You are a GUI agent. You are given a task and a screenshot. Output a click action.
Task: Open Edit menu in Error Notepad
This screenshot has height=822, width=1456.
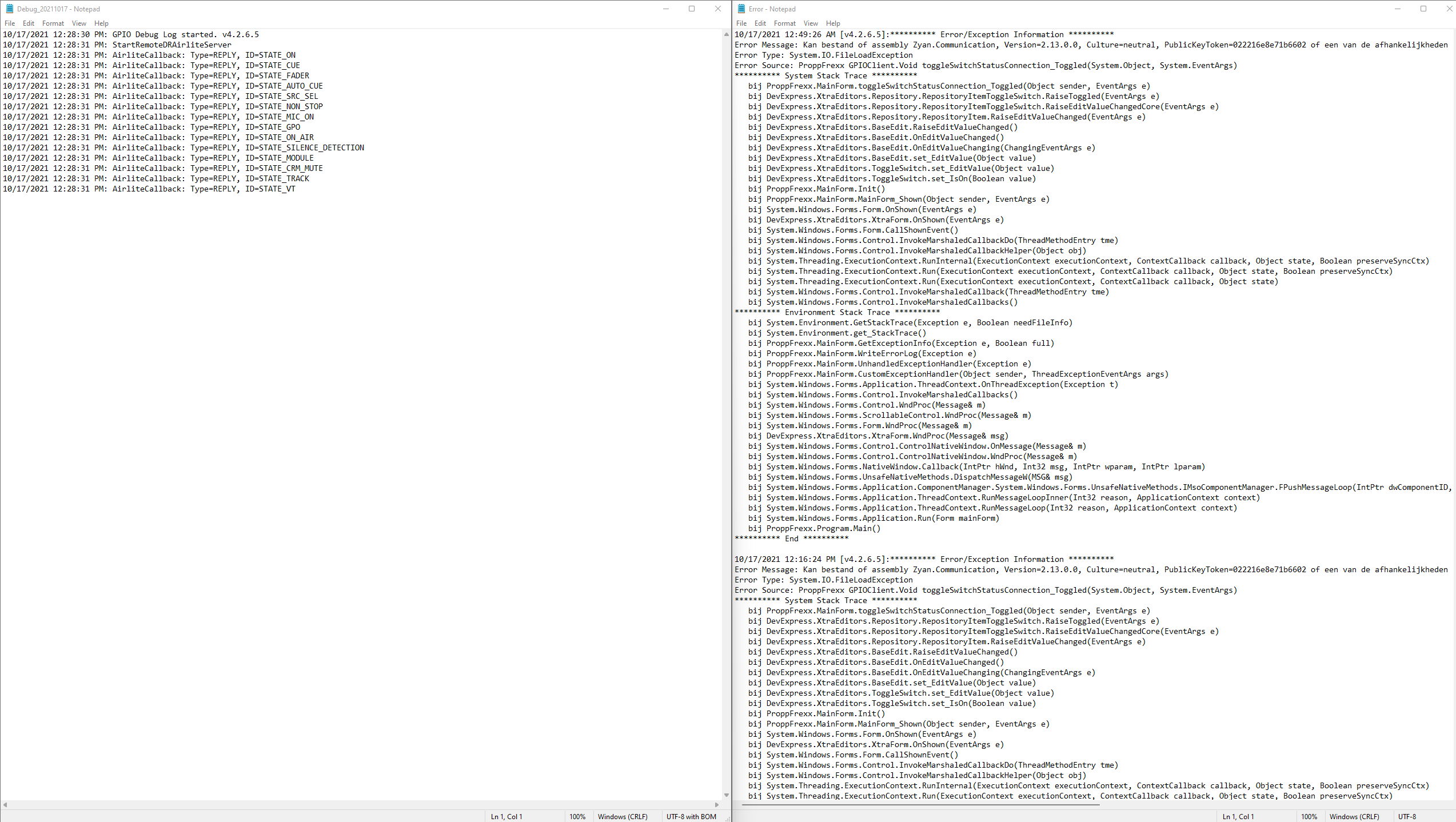click(760, 23)
